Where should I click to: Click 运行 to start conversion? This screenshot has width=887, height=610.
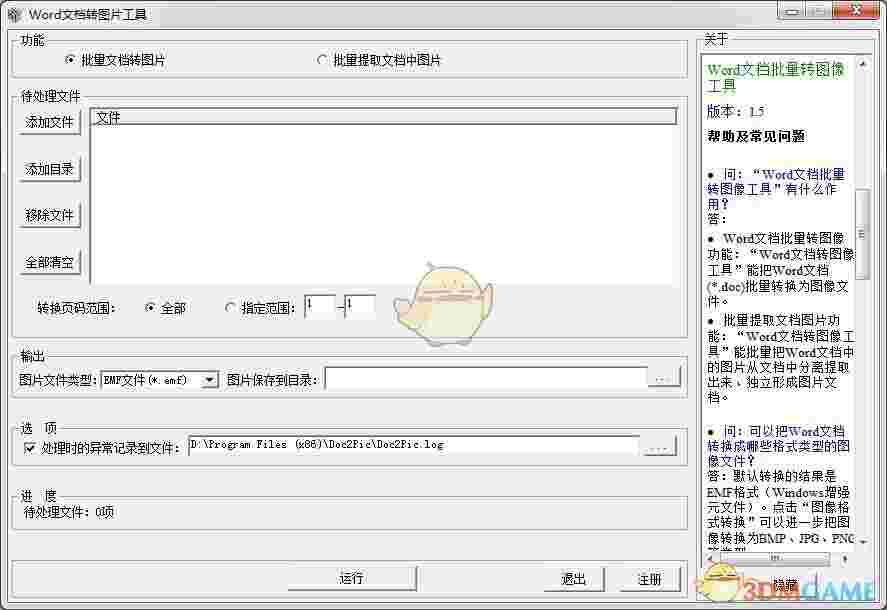(x=352, y=578)
